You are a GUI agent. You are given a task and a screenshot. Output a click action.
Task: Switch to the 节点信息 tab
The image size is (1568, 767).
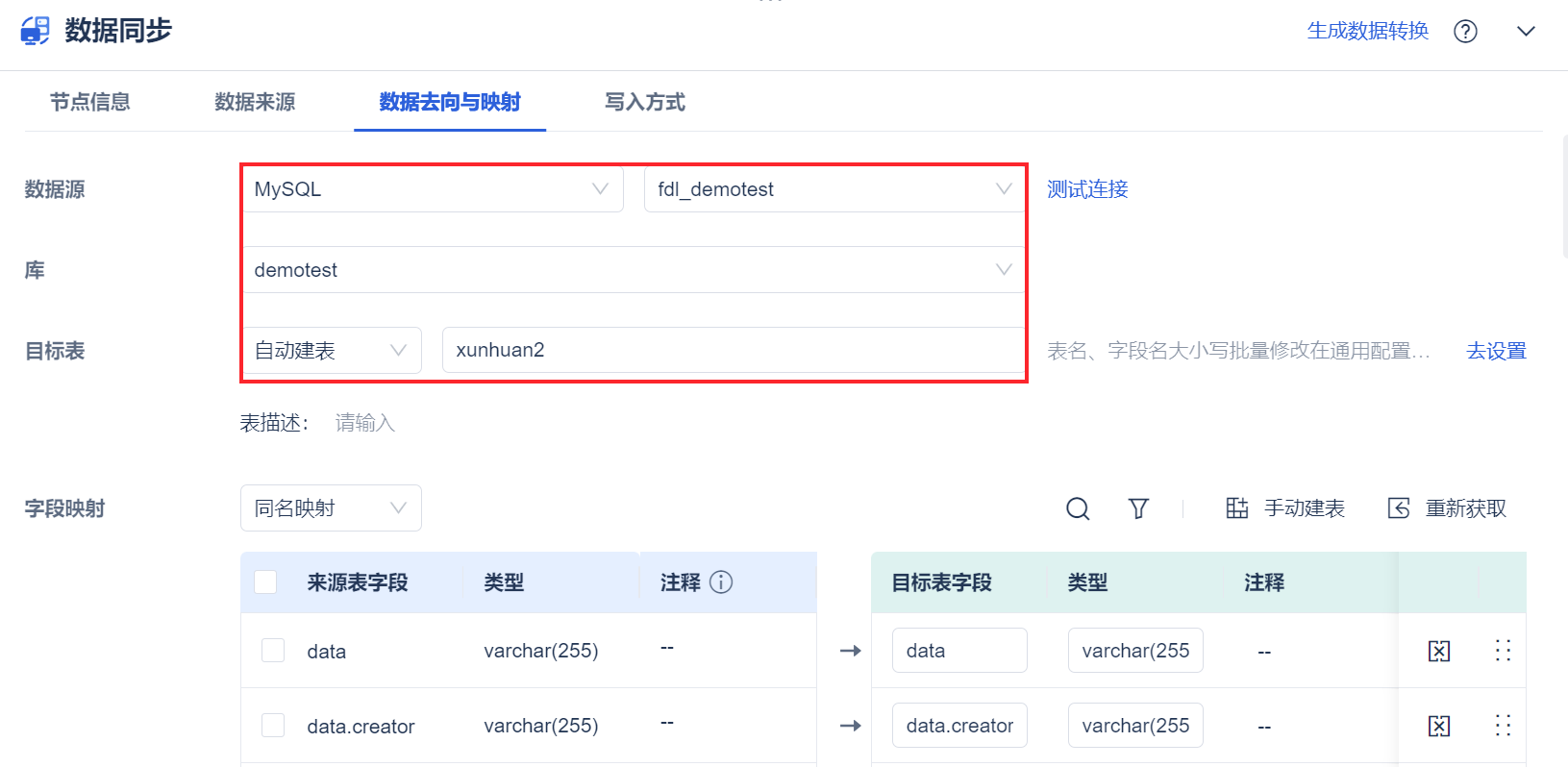click(x=90, y=102)
